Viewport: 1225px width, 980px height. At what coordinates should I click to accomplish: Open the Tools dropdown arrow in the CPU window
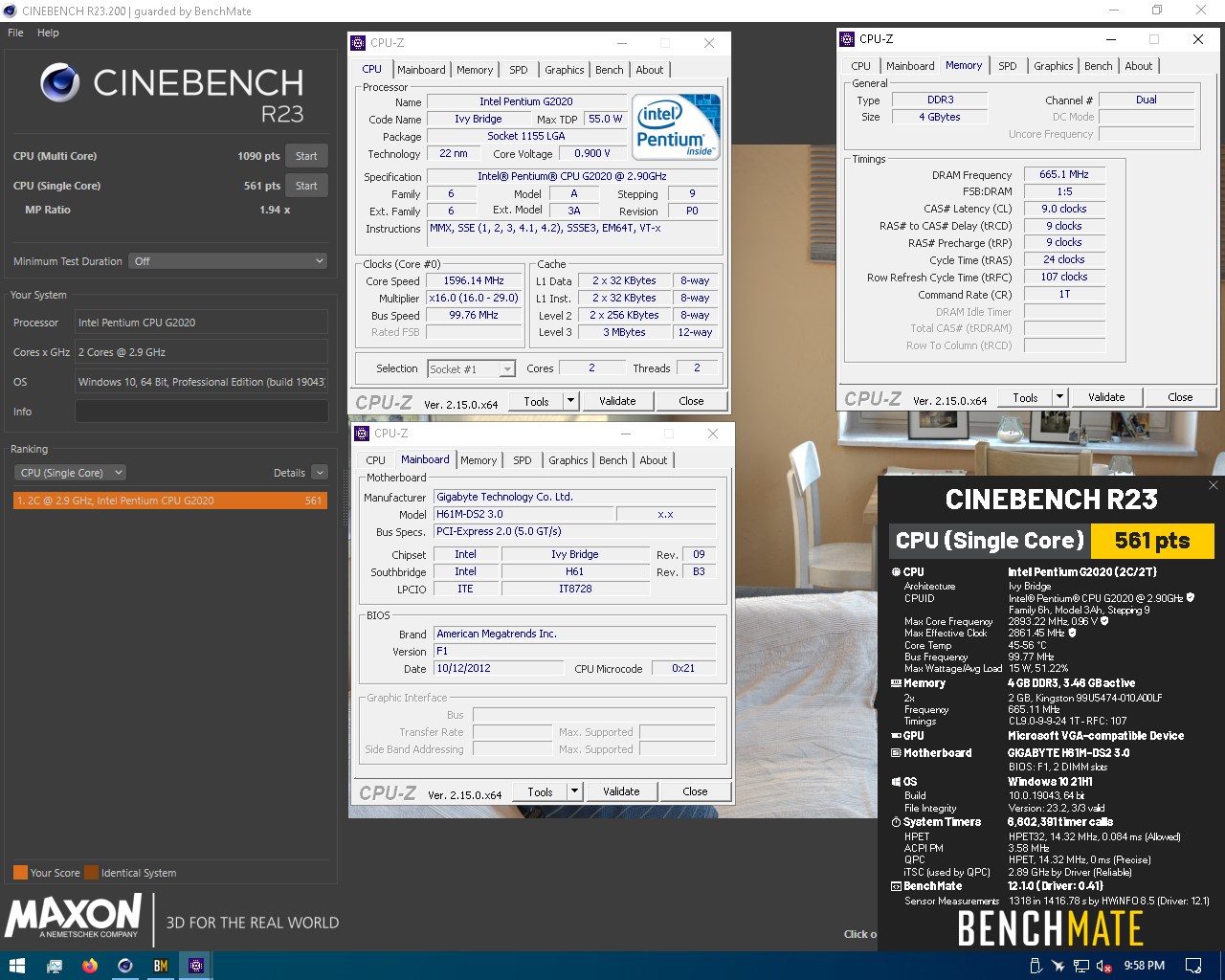coord(571,401)
